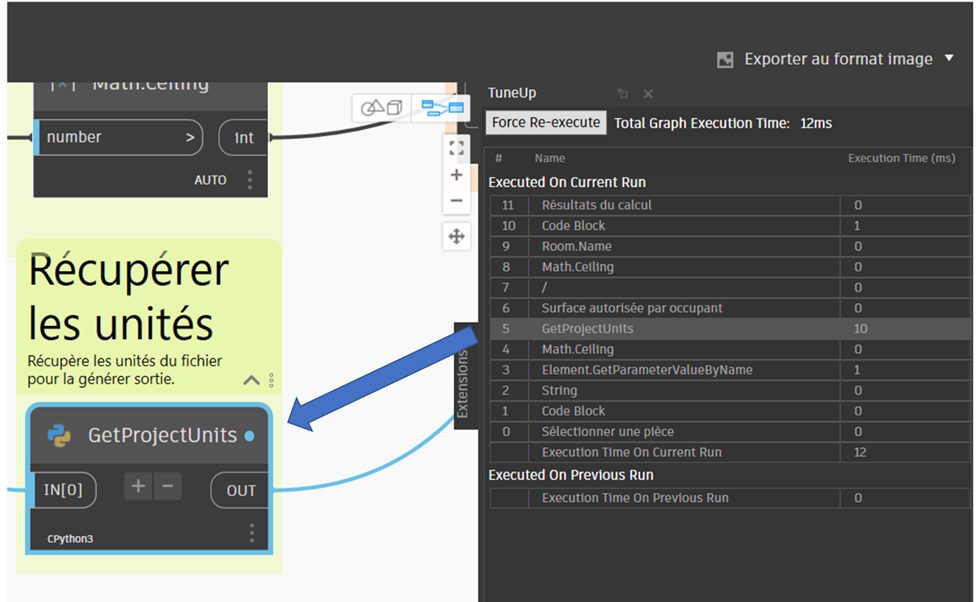Click the Export as image icon
This screenshot has height=602, width=980.
(x=725, y=60)
